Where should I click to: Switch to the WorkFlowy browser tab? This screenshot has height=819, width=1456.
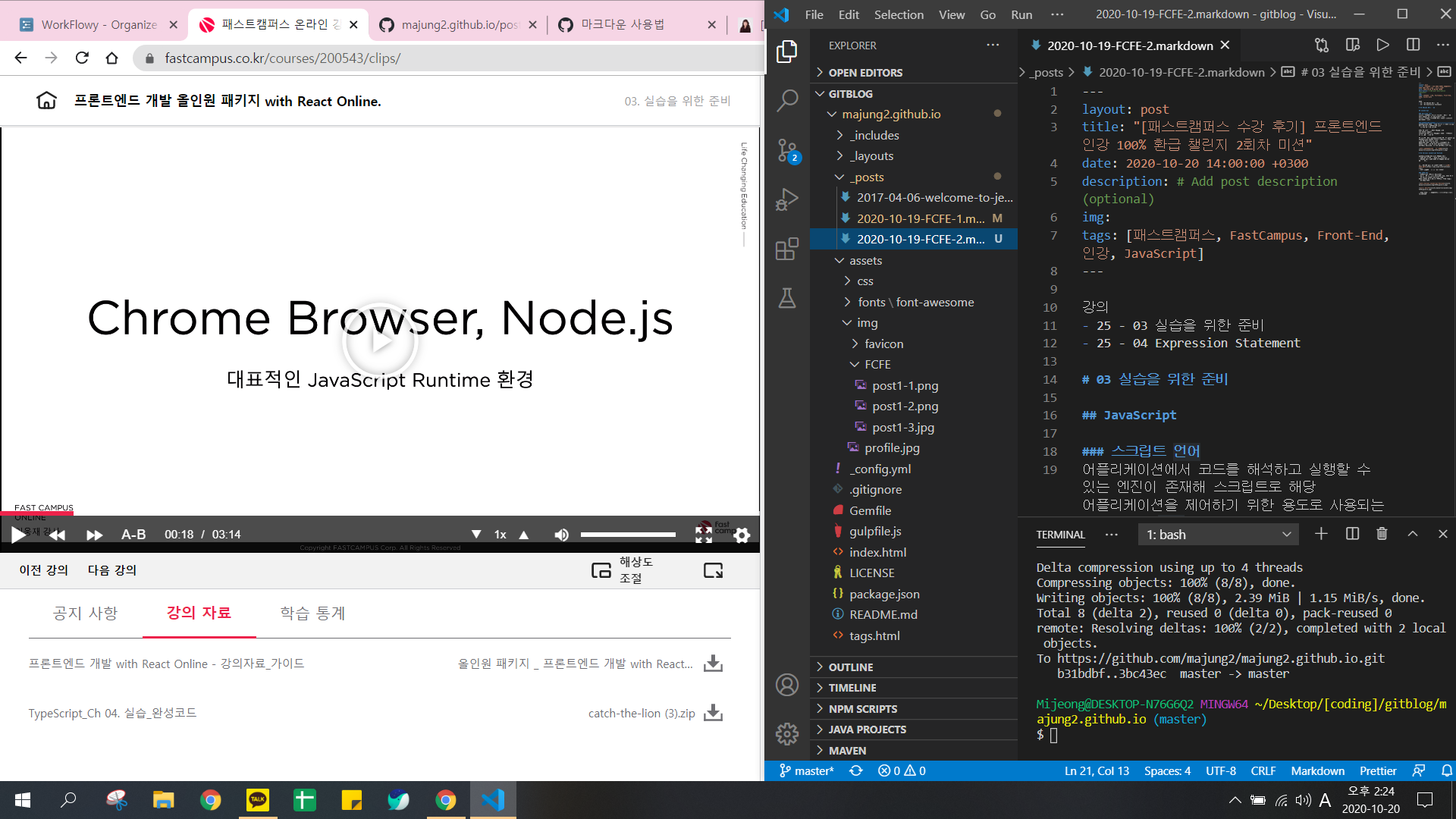click(x=97, y=24)
